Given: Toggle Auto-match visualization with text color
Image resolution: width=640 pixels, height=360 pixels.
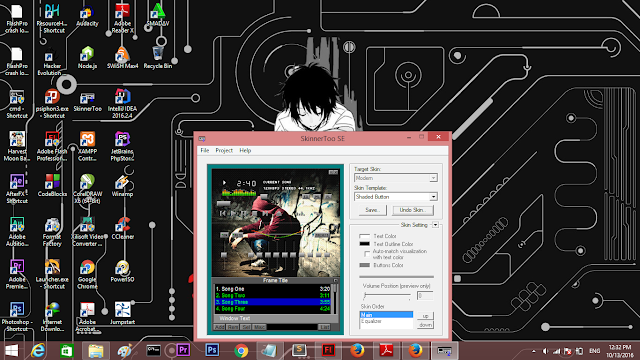Looking at the screenshot, I should (367, 254).
